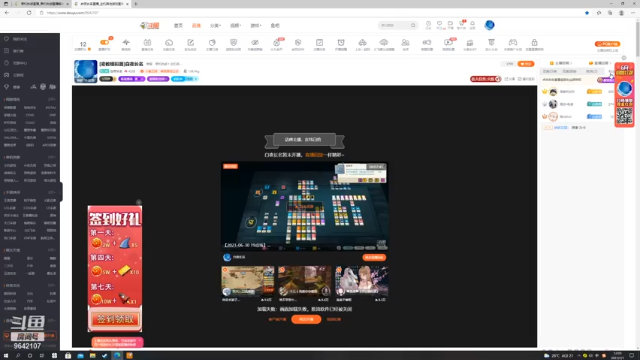Open the 分类 dropdown in top navigation

[x=216, y=25]
